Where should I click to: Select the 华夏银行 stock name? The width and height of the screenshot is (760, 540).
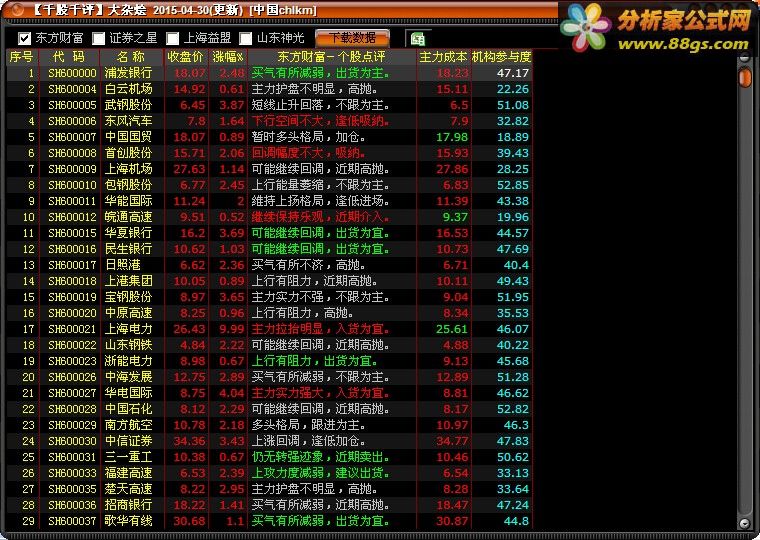pos(128,233)
